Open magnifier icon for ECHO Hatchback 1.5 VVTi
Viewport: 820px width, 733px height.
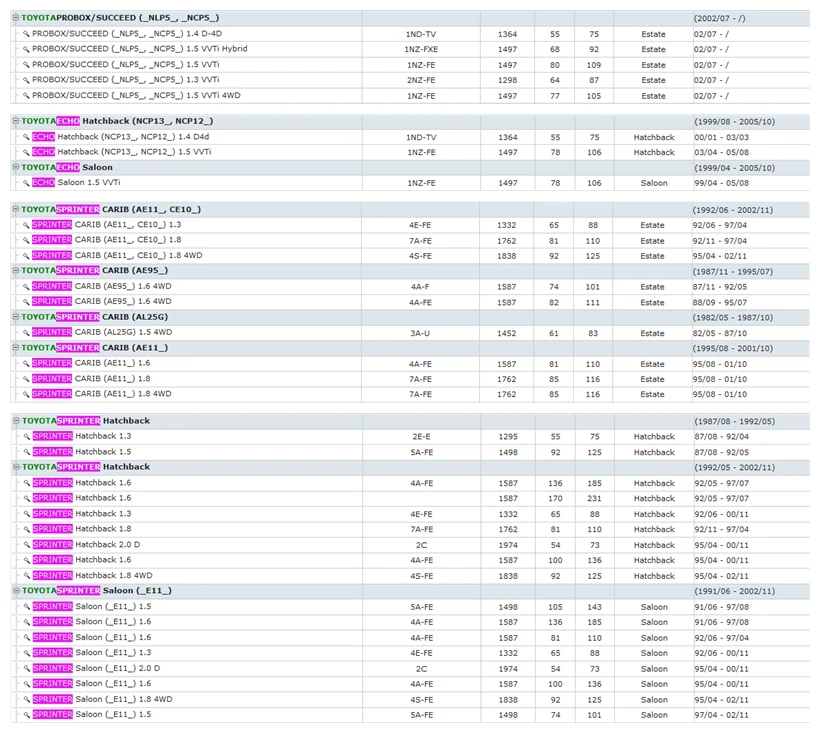pyautogui.click(x=26, y=152)
